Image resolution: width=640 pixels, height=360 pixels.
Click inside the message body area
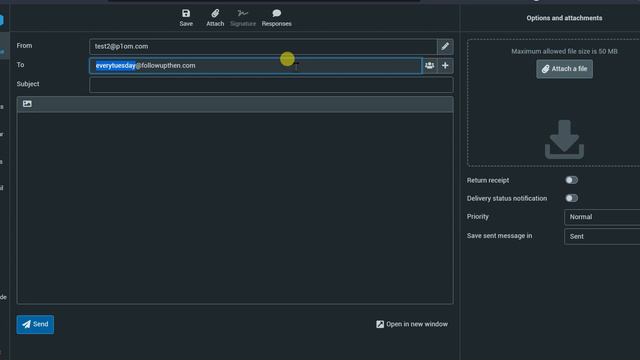tap(235, 208)
